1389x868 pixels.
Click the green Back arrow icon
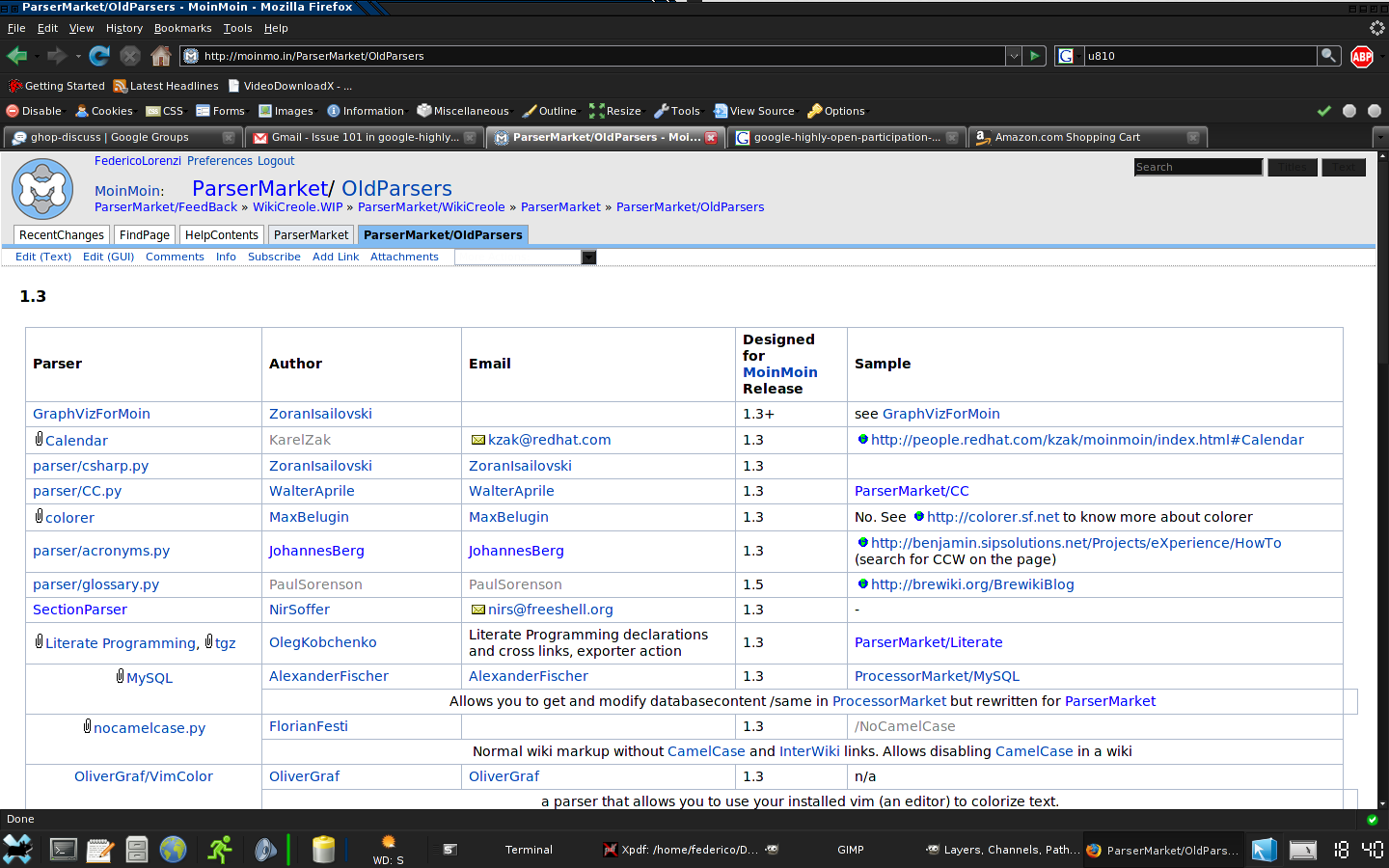16,56
